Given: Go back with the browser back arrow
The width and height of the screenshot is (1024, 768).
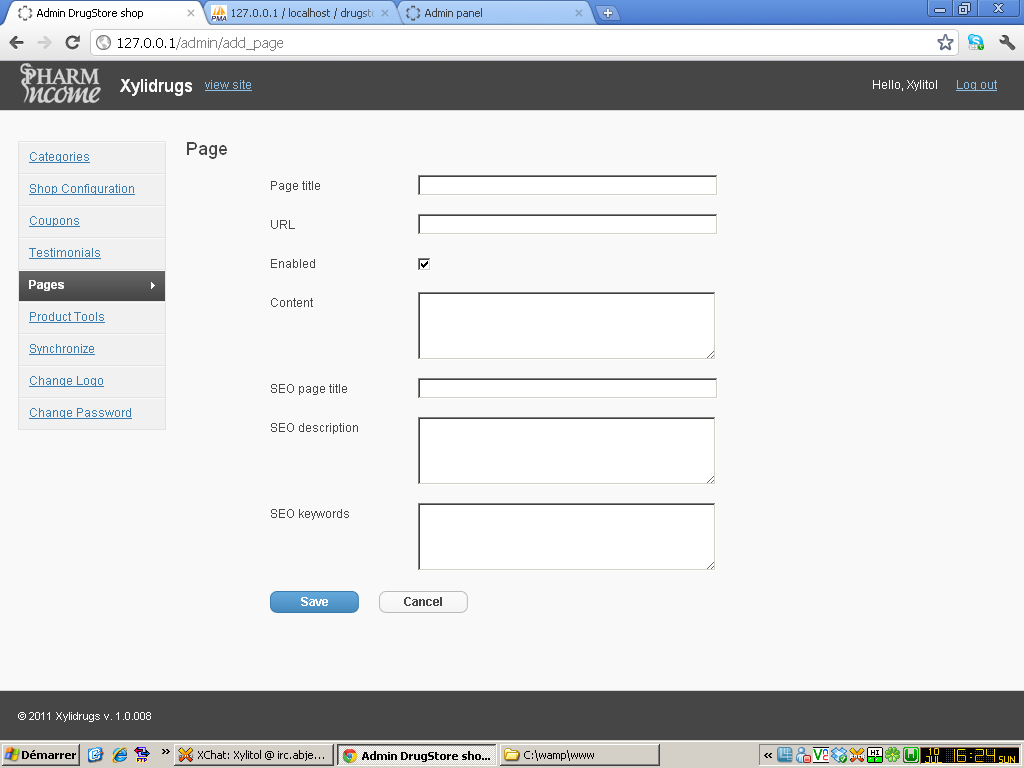Looking at the screenshot, I should tap(17, 42).
